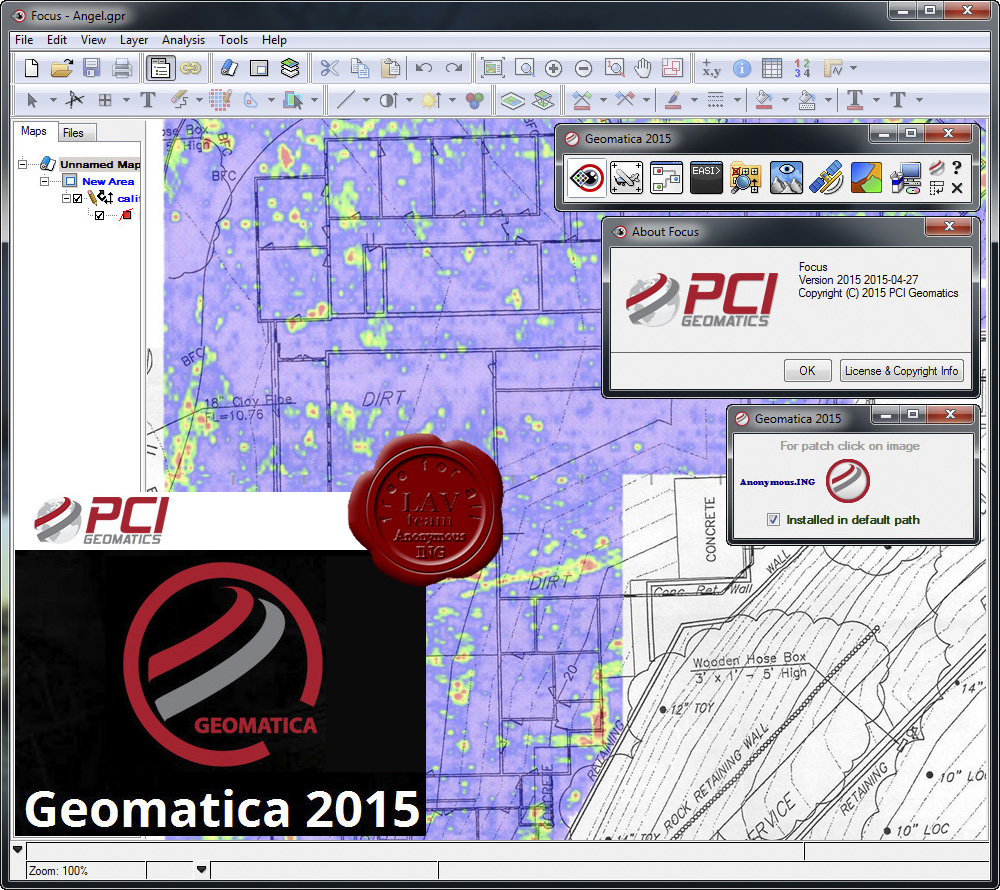Uncheck Installed in default path

point(773,520)
